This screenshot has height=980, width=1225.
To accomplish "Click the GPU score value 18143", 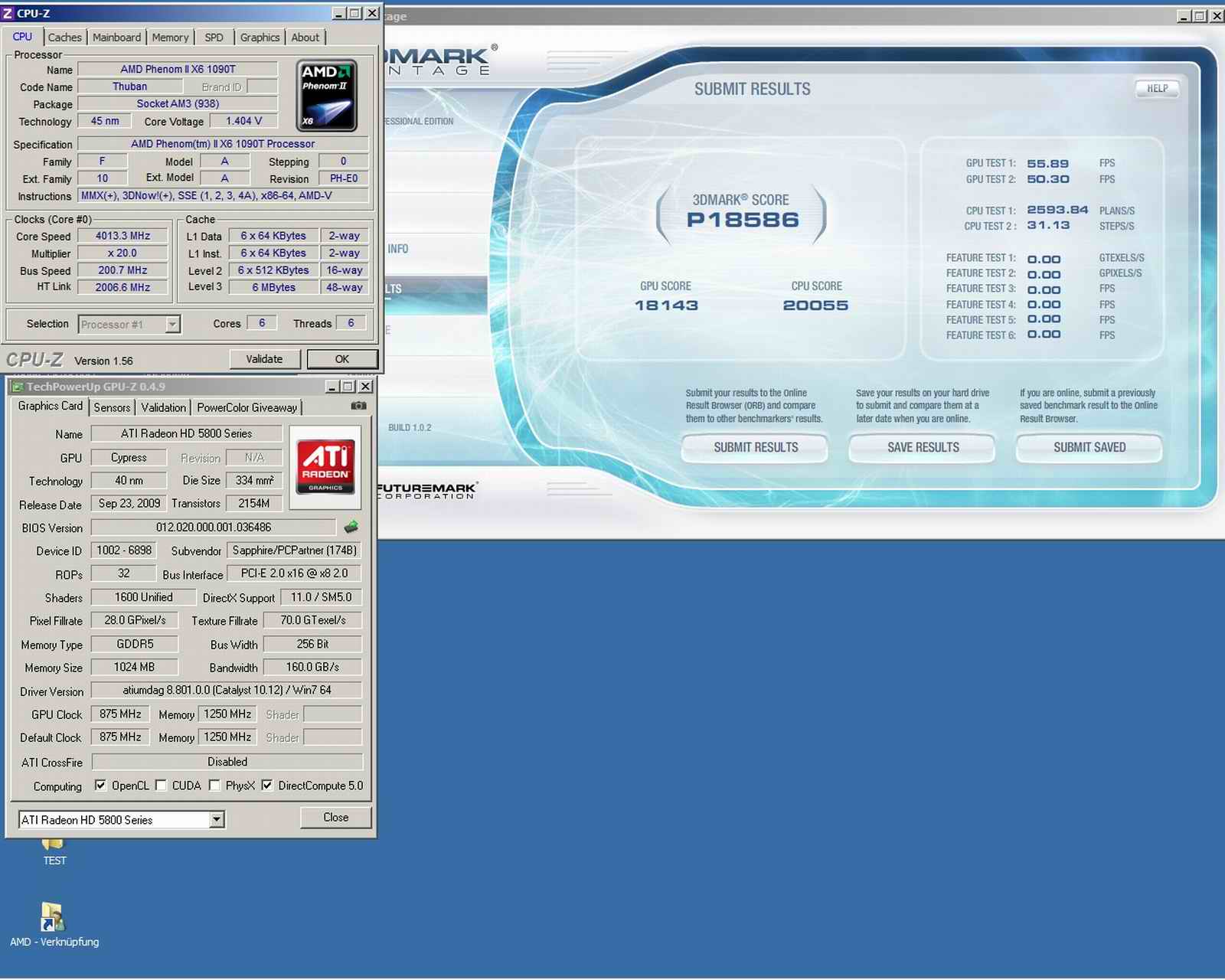I will coord(666,305).
